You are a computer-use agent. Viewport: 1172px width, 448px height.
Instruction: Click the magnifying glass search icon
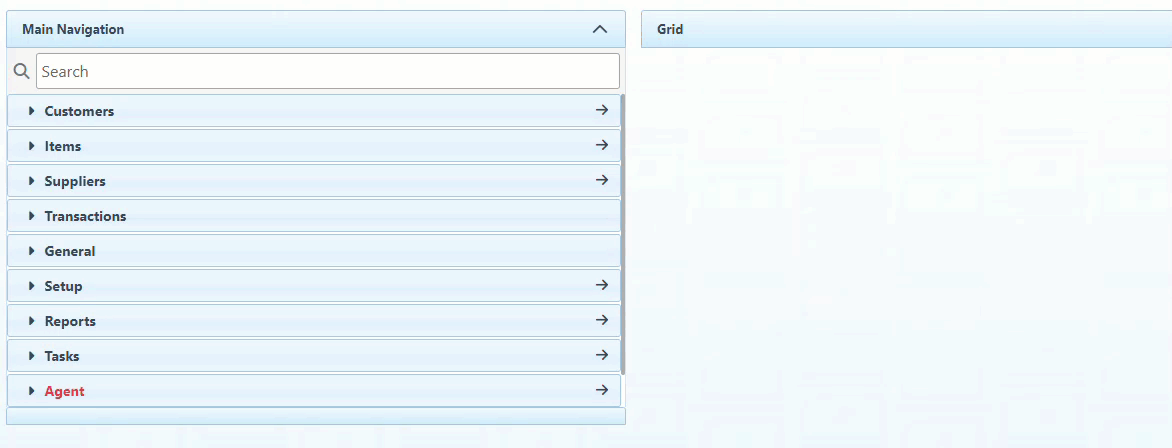[21, 71]
